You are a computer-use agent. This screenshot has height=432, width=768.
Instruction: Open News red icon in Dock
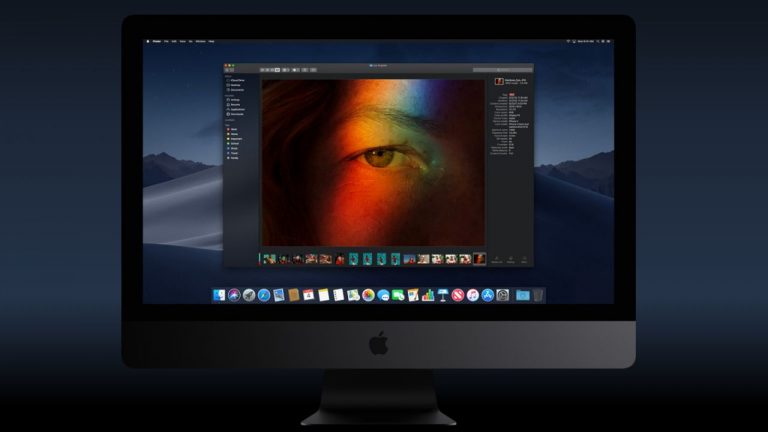pos(458,295)
